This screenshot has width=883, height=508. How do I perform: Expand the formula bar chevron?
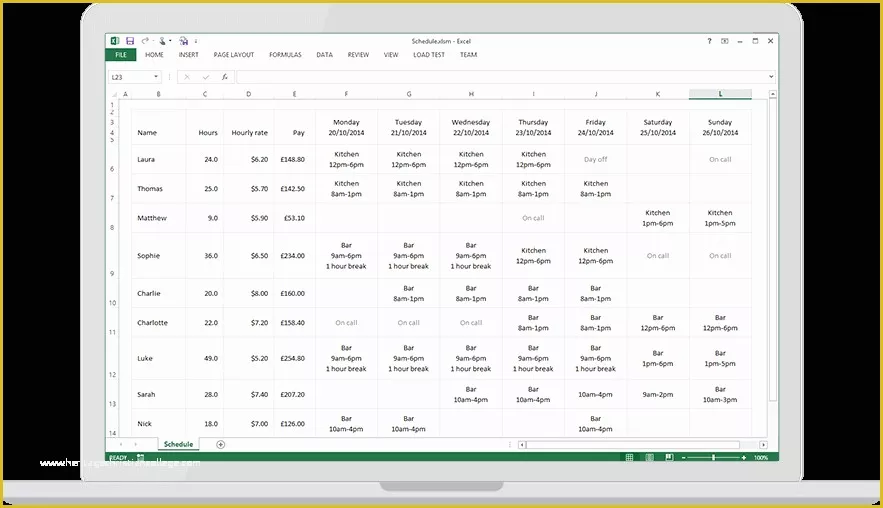pyautogui.click(x=771, y=77)
